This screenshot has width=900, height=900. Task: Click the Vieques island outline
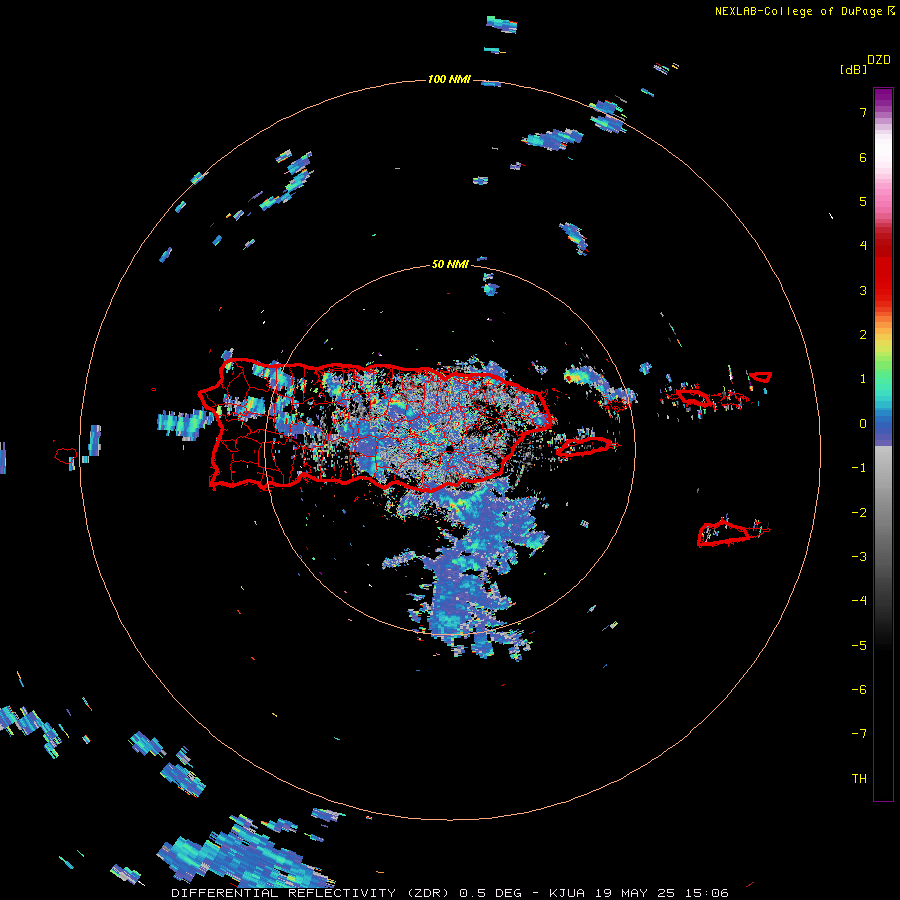[585, 447]
